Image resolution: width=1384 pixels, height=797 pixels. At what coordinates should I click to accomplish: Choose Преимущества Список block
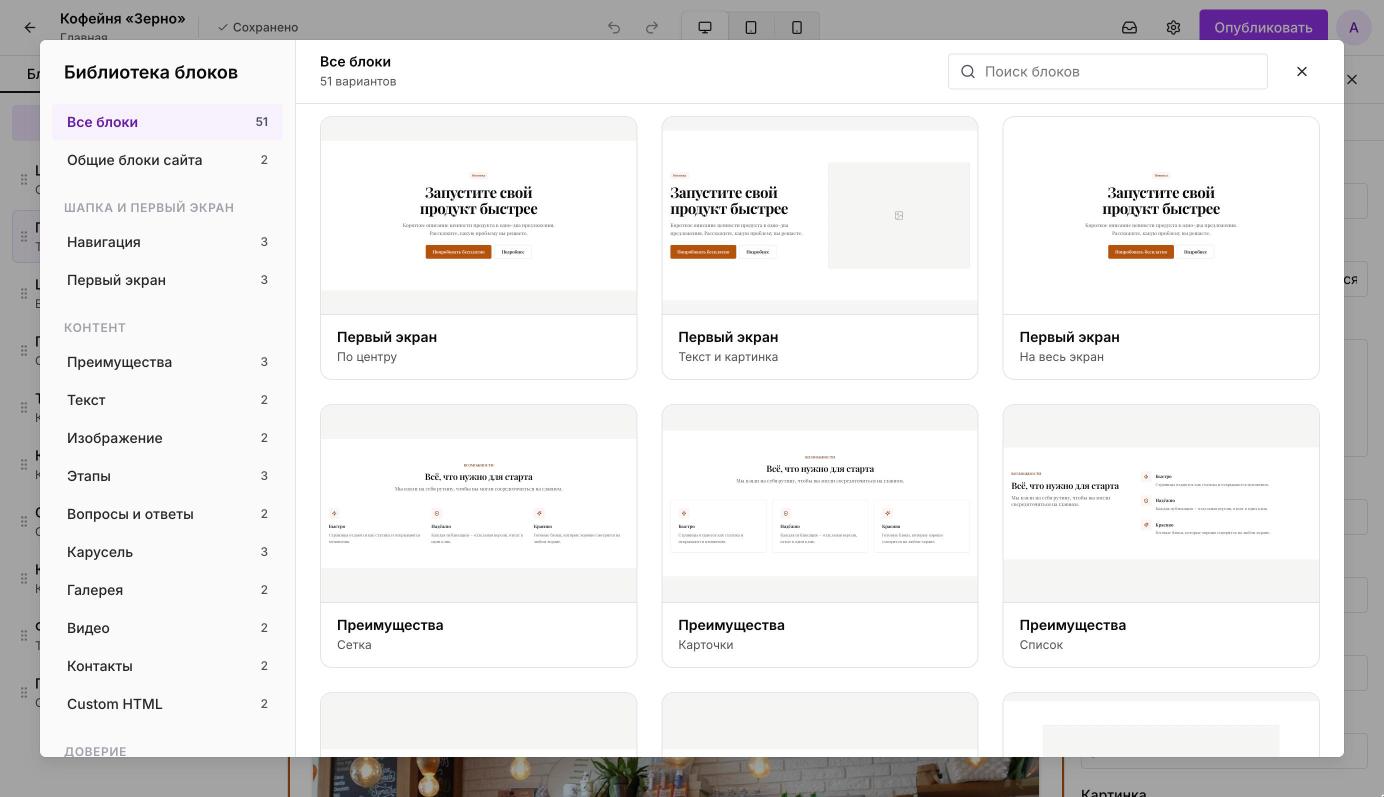tap(1161, 536)
